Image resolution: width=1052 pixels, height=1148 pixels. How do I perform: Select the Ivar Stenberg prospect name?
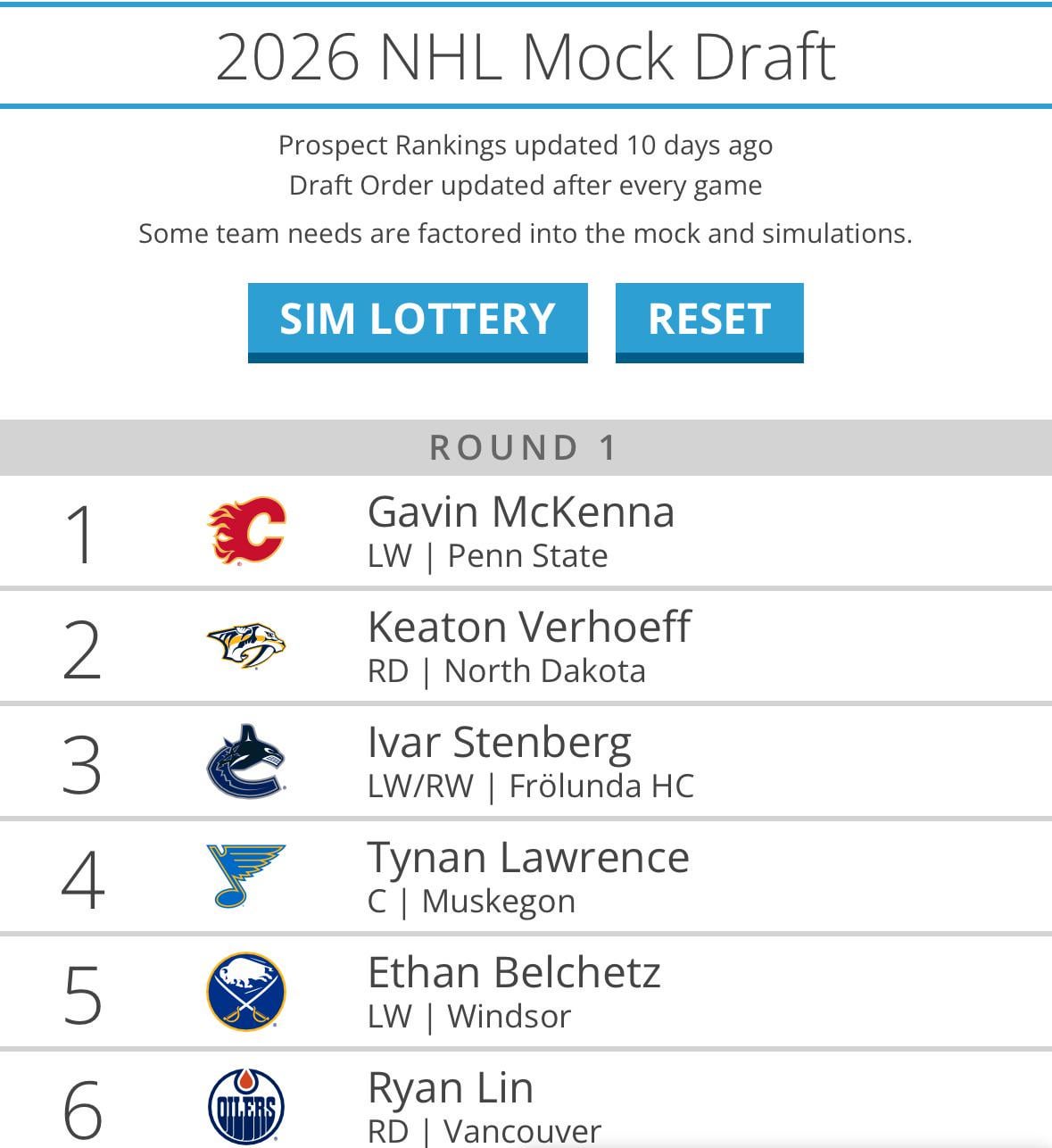click(x=499, y=743)
